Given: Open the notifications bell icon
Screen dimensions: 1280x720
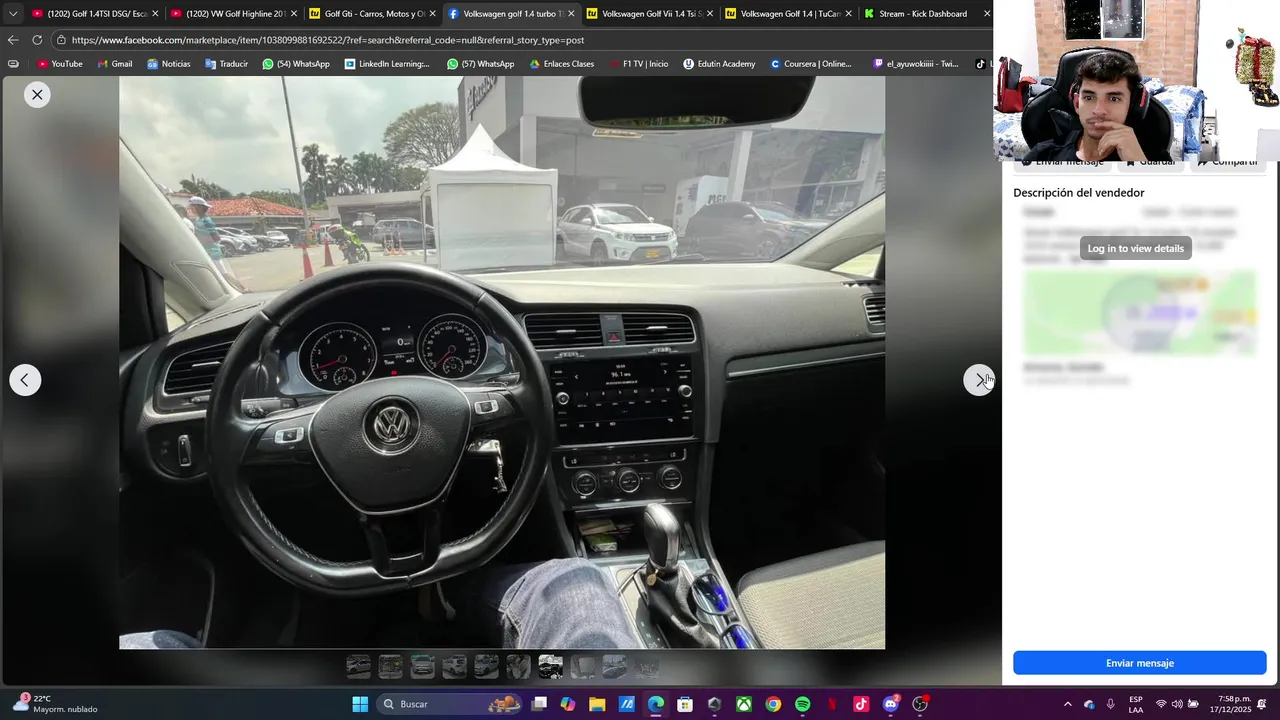Looking at the screenshot, I should click(x=1262, y=704).
